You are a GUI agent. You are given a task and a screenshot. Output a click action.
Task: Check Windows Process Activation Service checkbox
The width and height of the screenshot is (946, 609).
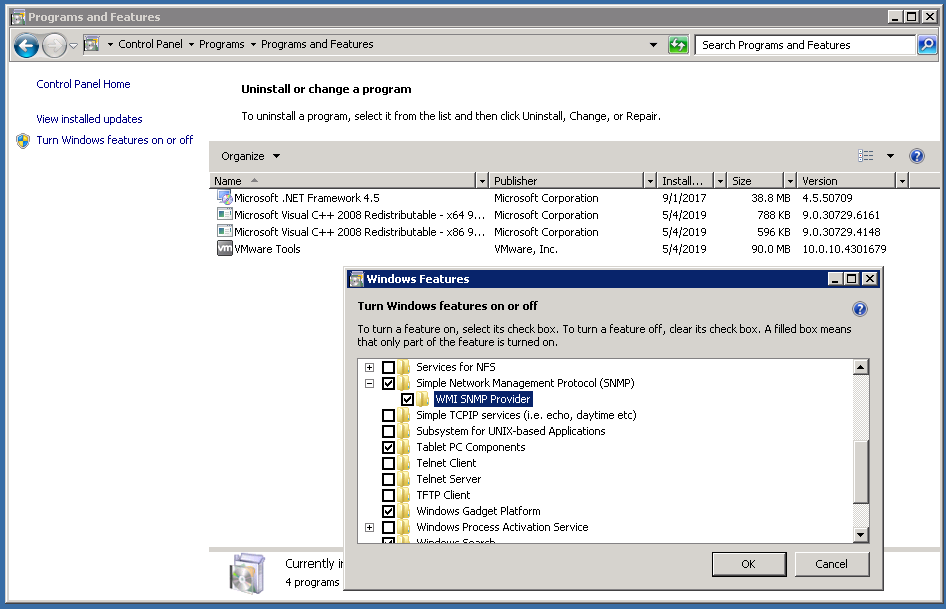point(389,527)
